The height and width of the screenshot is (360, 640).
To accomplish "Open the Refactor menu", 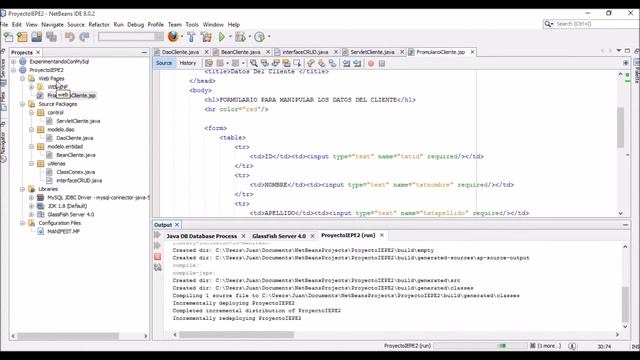I will tap(99, 24).
